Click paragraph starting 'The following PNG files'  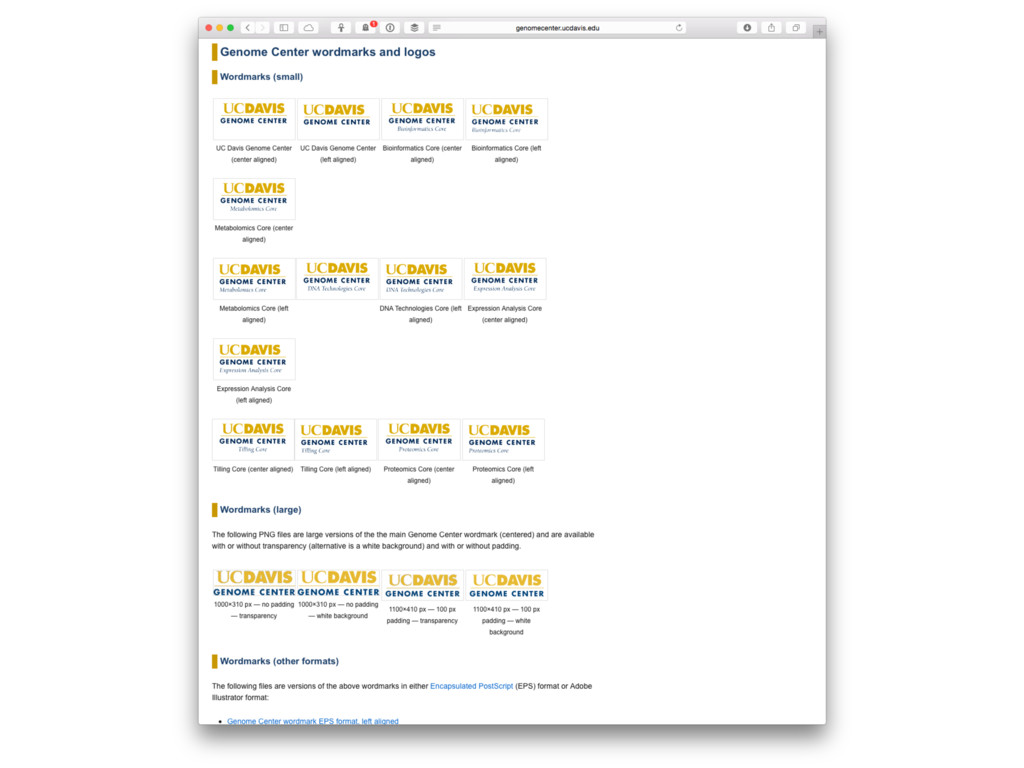click(x=403, y=540)
